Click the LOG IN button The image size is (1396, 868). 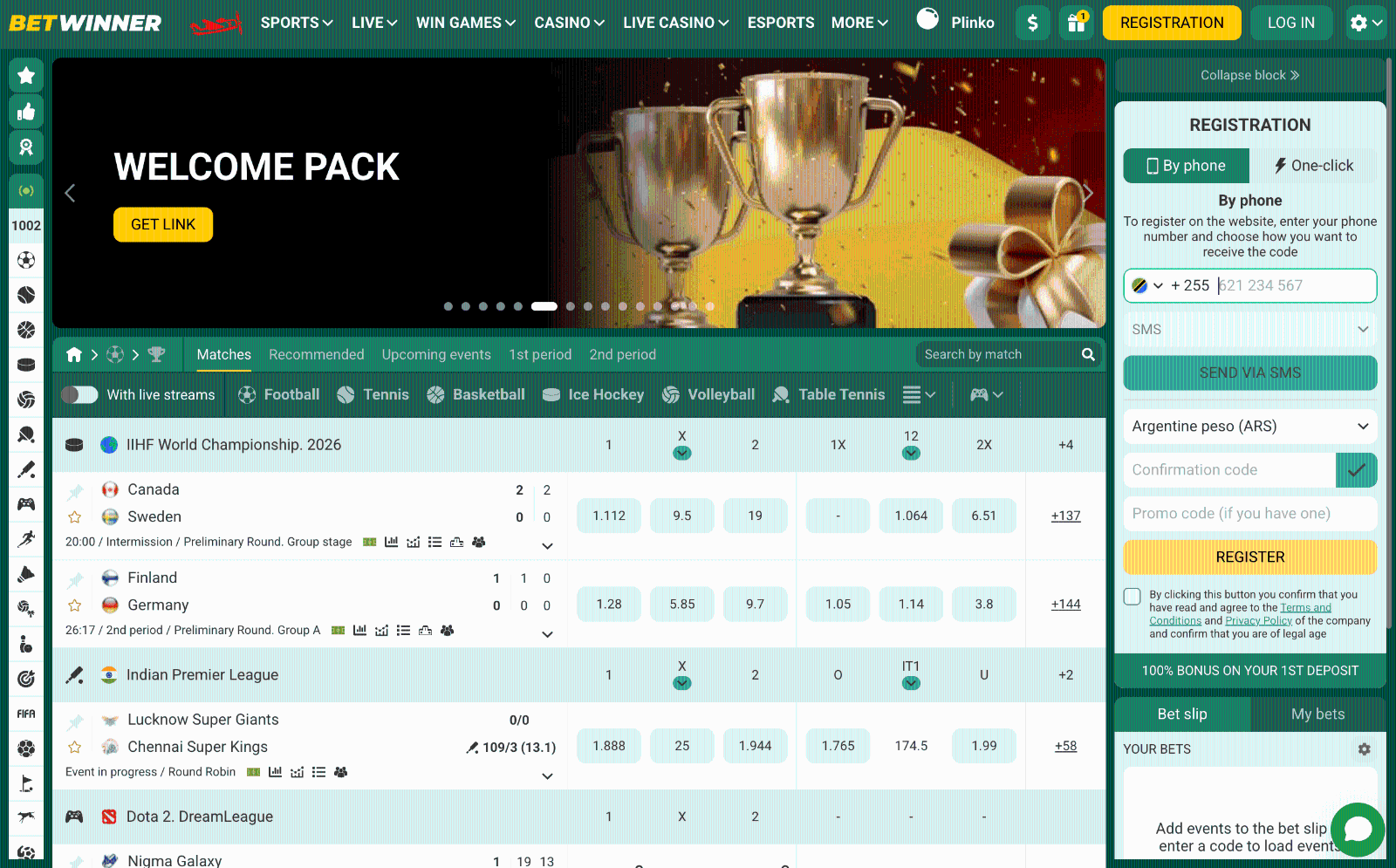click(1291, 23)
